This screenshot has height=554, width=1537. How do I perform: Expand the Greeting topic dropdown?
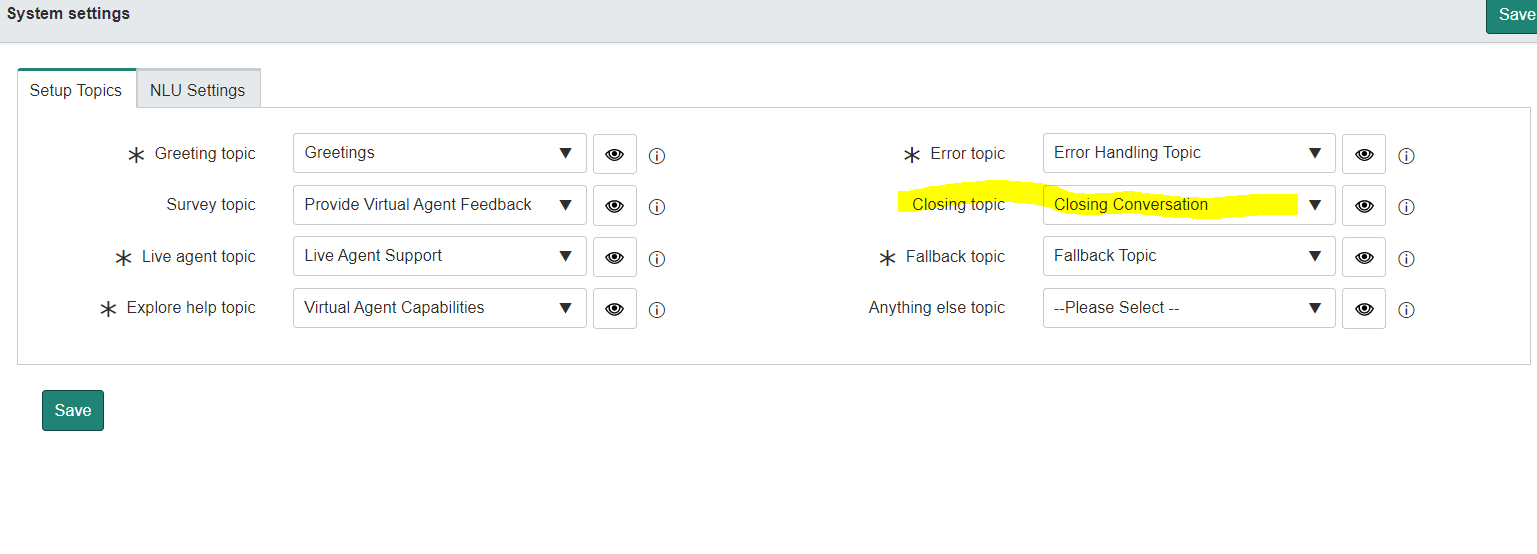440,153
